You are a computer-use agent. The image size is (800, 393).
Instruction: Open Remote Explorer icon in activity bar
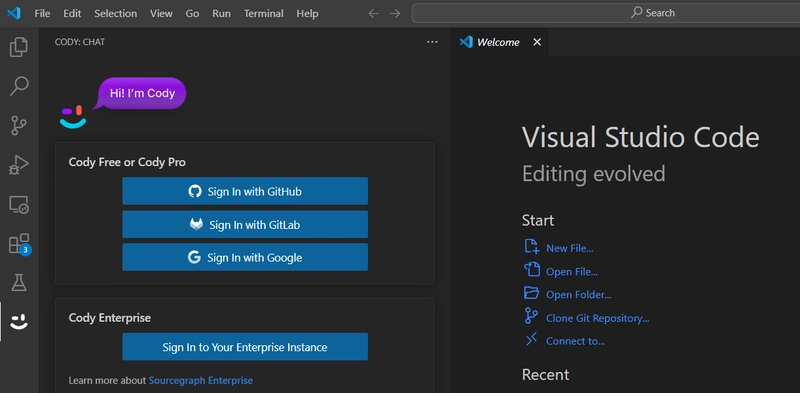point(19,205)
